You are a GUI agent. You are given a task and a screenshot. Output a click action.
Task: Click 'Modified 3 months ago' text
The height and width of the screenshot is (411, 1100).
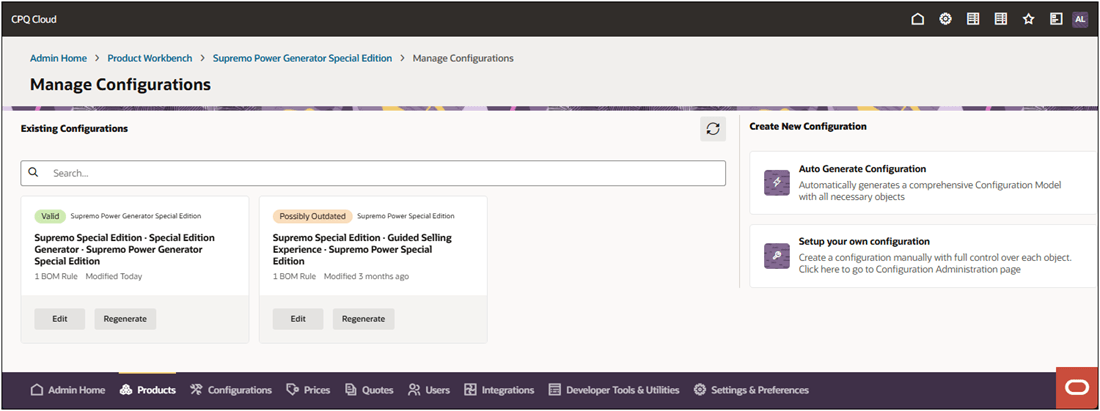tap(366, 276)
